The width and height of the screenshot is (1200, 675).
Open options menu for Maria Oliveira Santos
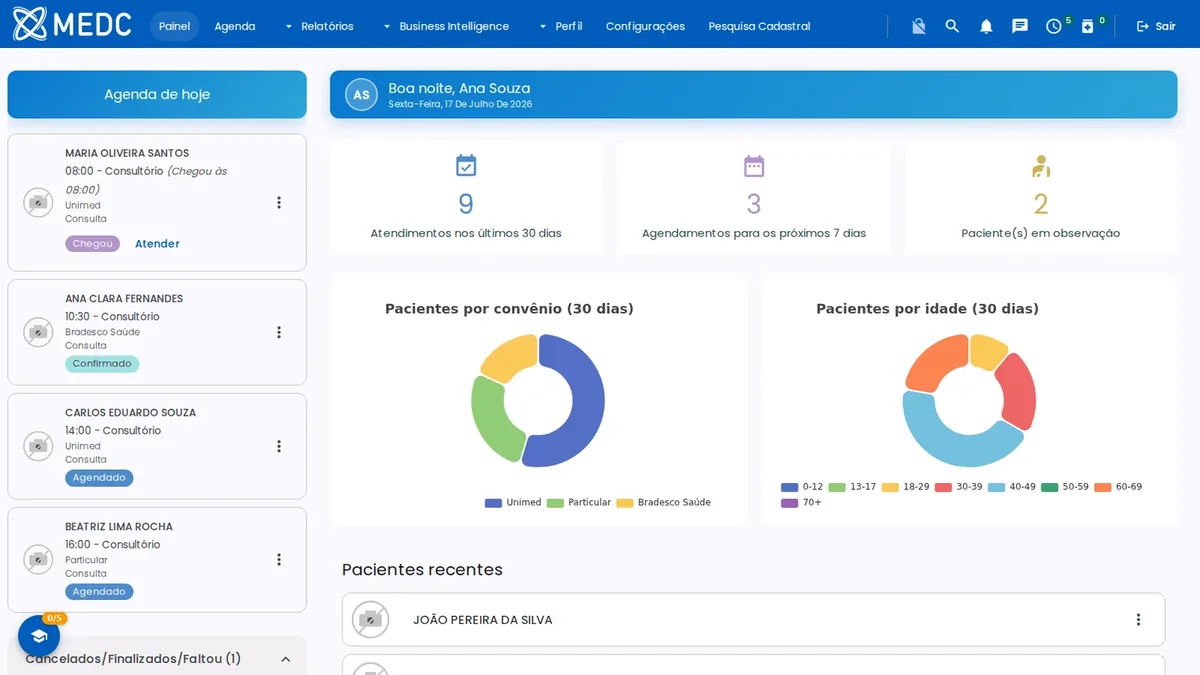tap(279, 202)
